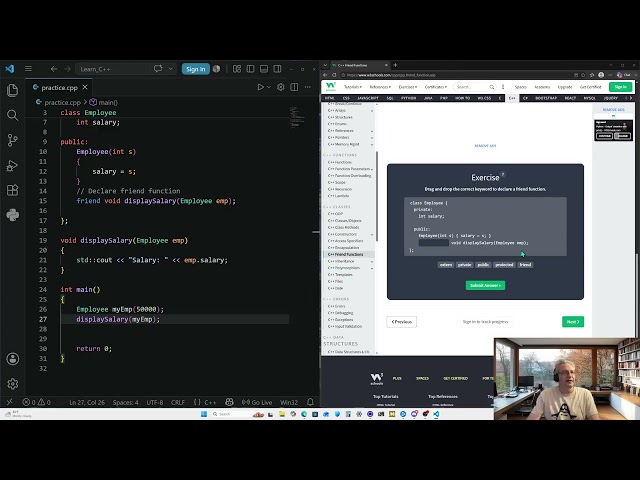
Task: Click the VS Code Sign In button
Action: [196, 69]
